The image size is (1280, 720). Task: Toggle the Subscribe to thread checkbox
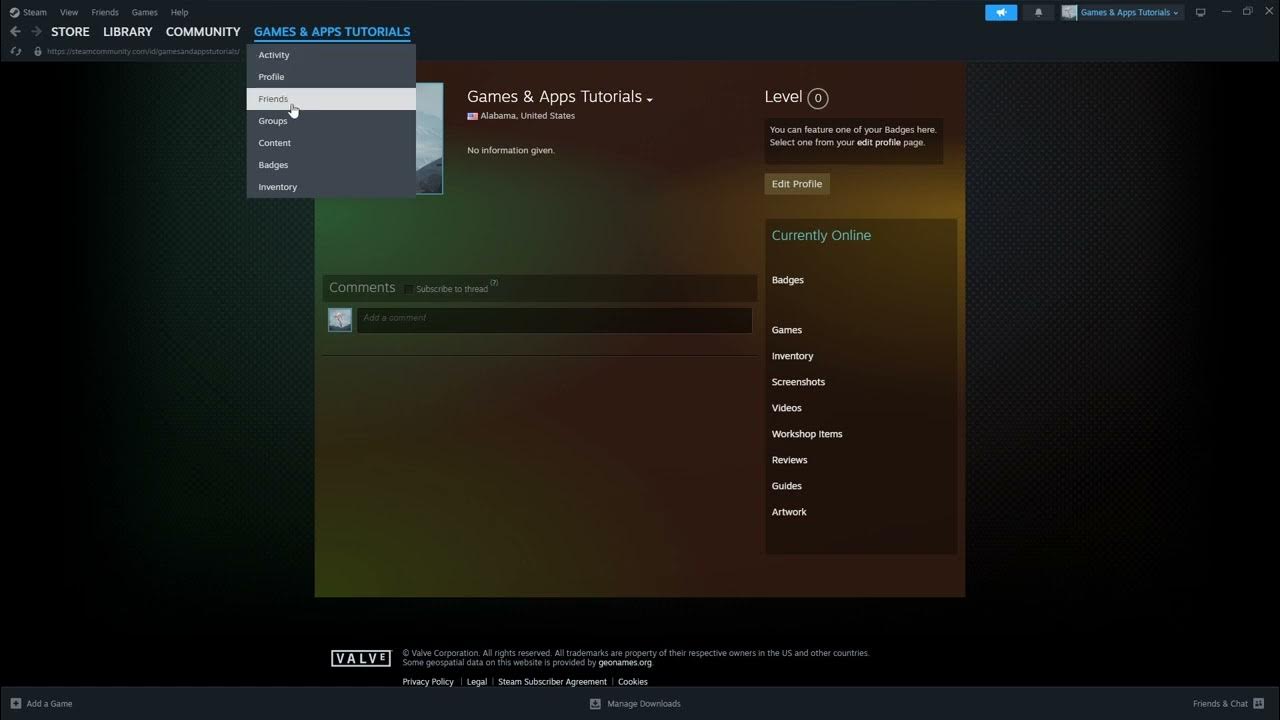click(409, 289)
